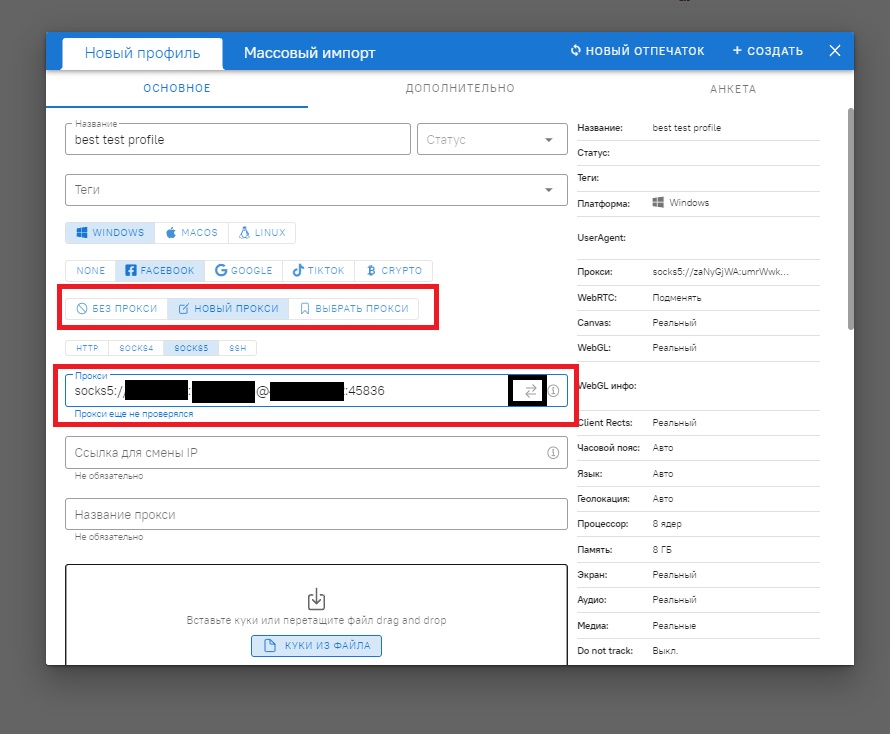Click the New fingerprint refresh button

coord(637,51)
